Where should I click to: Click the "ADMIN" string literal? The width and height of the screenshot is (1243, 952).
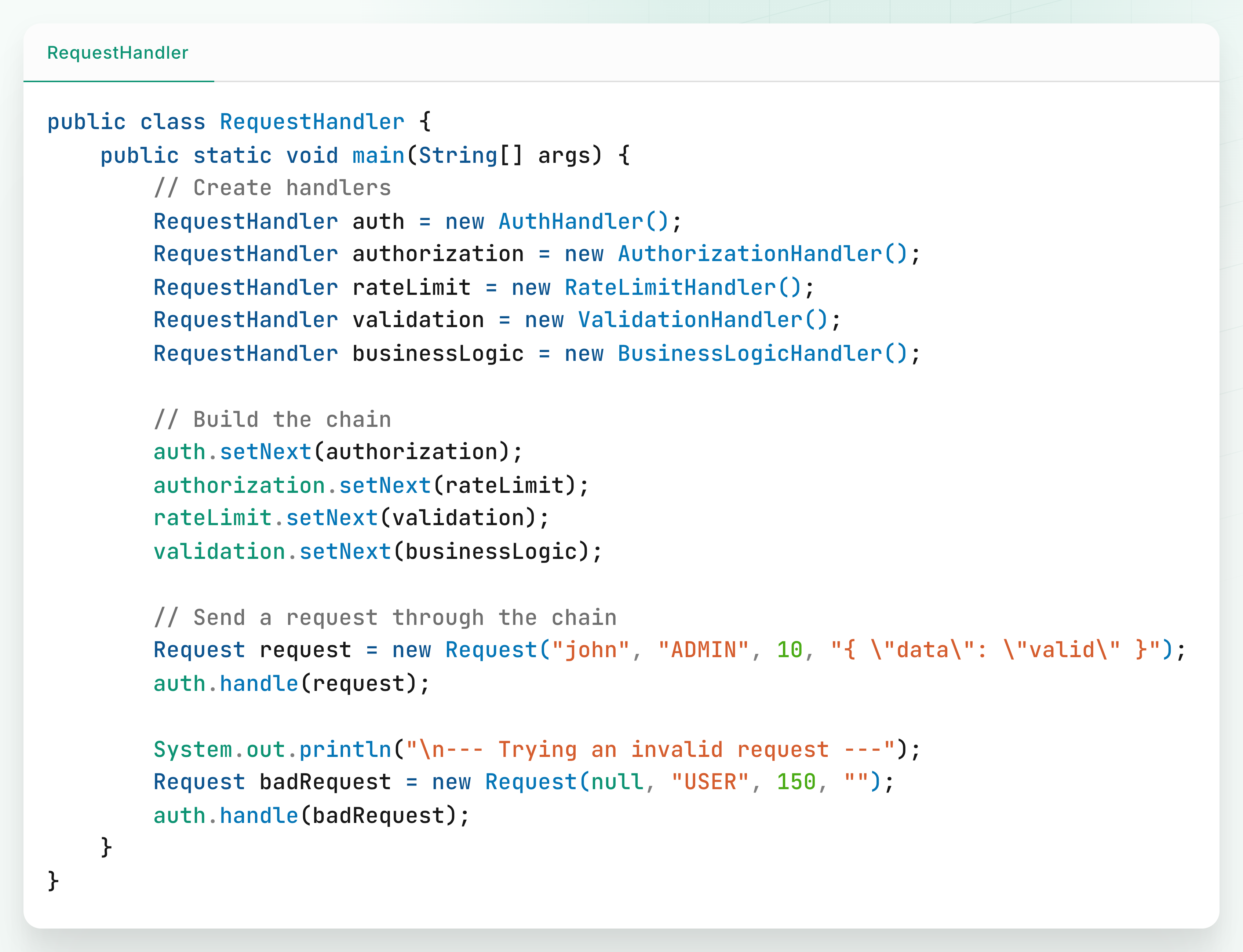[x=703, y=650]
